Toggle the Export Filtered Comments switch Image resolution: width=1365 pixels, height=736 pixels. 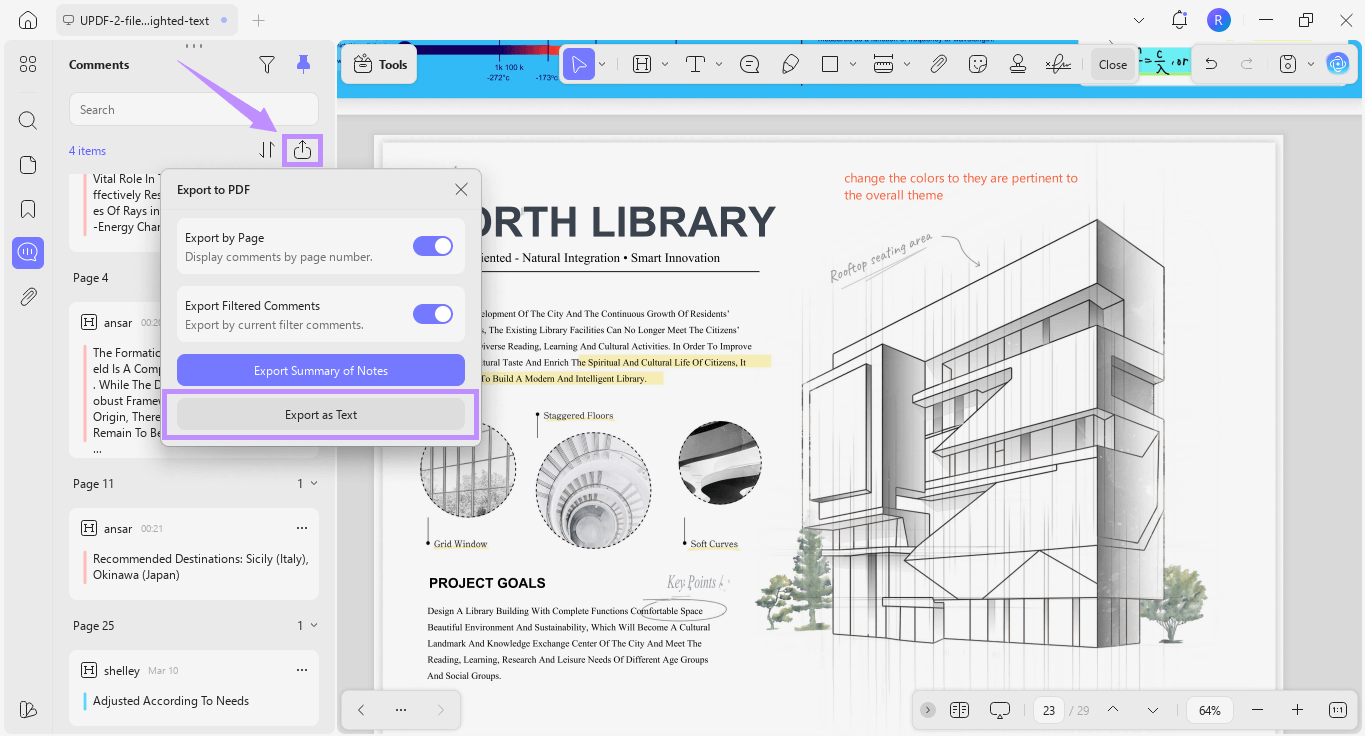click(433, 314)
